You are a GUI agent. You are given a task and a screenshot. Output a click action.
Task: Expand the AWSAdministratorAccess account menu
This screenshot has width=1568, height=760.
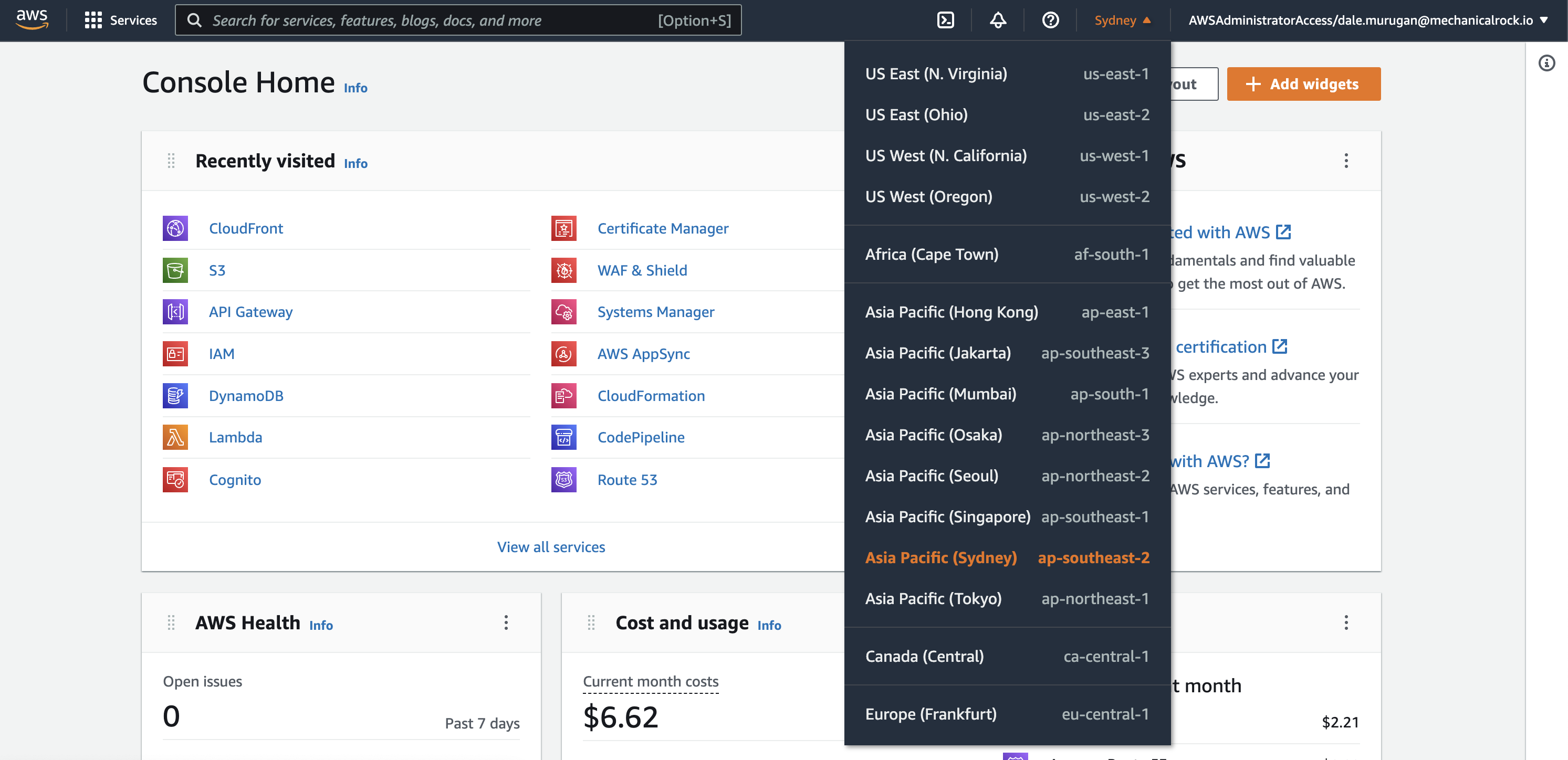(1368, 20)
